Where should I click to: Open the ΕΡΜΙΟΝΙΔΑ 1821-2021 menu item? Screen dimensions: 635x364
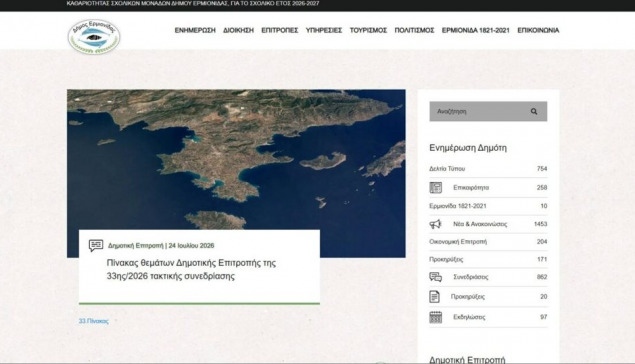pyautogui.click(x=475, y=30)
